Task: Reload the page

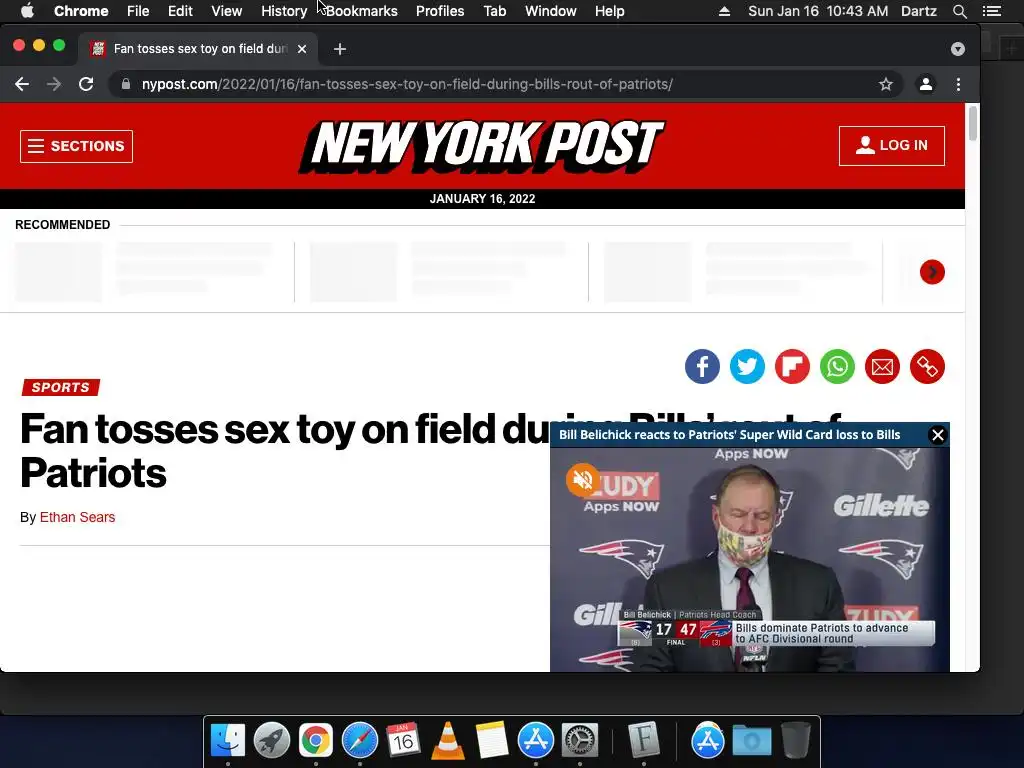Action: pyautogui.click(x=86, y=84)
